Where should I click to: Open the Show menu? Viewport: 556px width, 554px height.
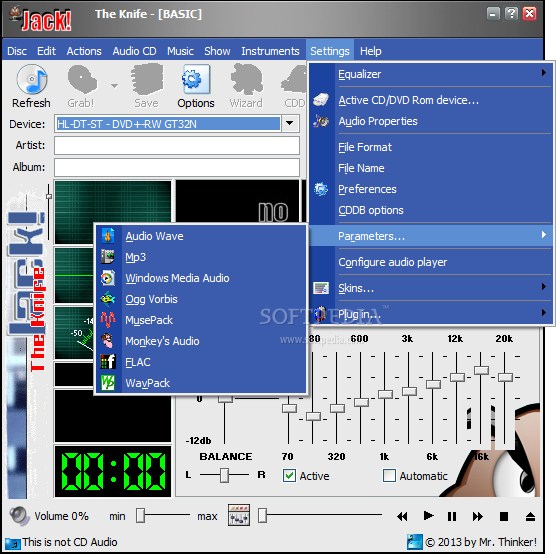(x=217, y=51)
